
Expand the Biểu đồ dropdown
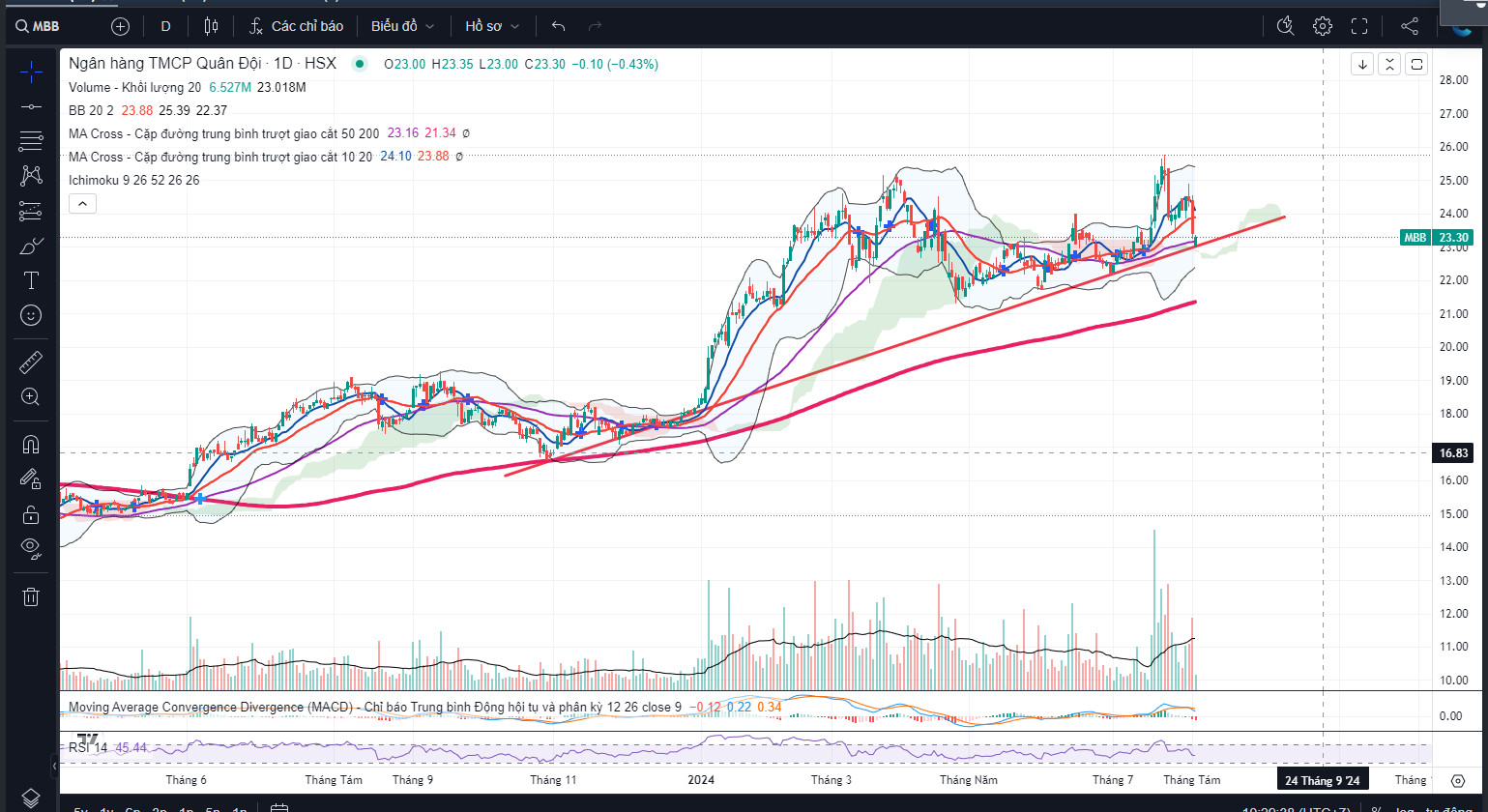[x=402, y=26]
